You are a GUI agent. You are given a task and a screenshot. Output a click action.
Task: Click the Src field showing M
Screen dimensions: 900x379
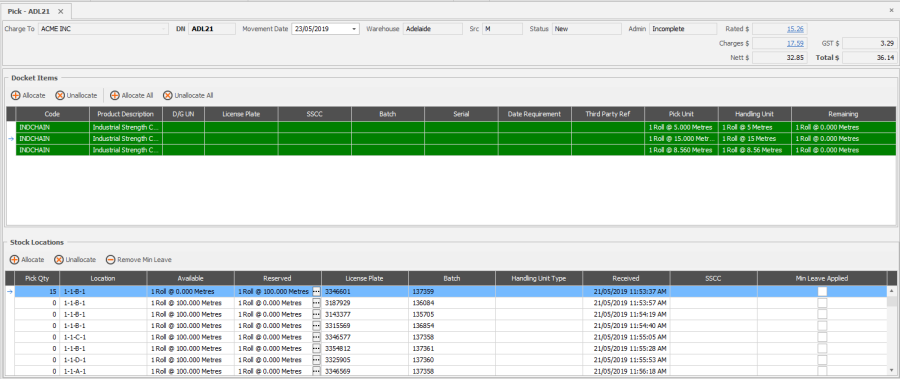point(502,29)
